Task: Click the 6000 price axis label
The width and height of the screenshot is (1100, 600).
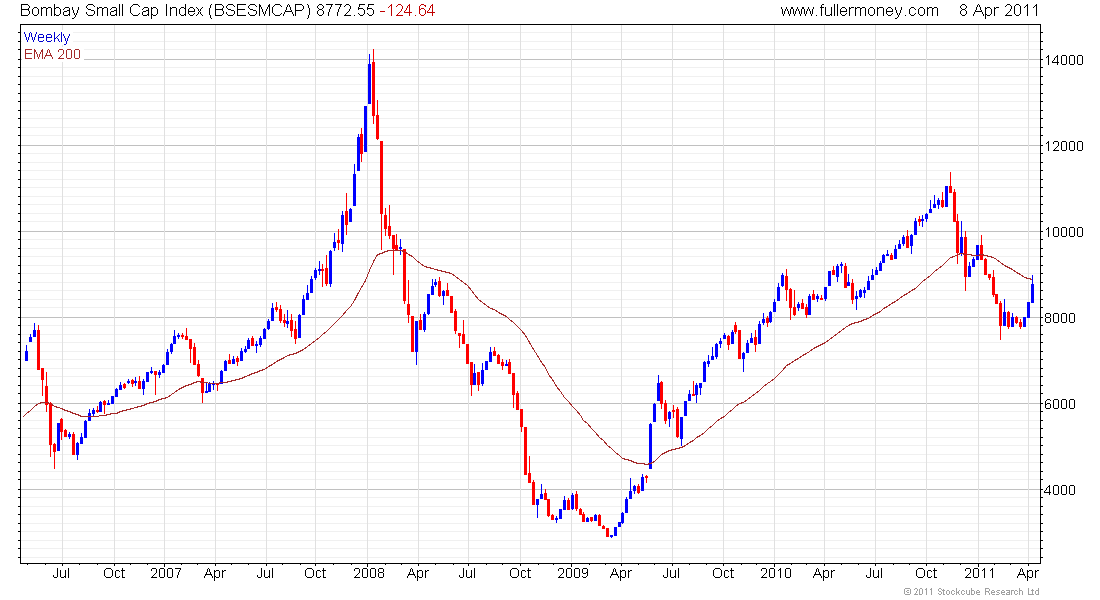Action: tap(1059, 404)
